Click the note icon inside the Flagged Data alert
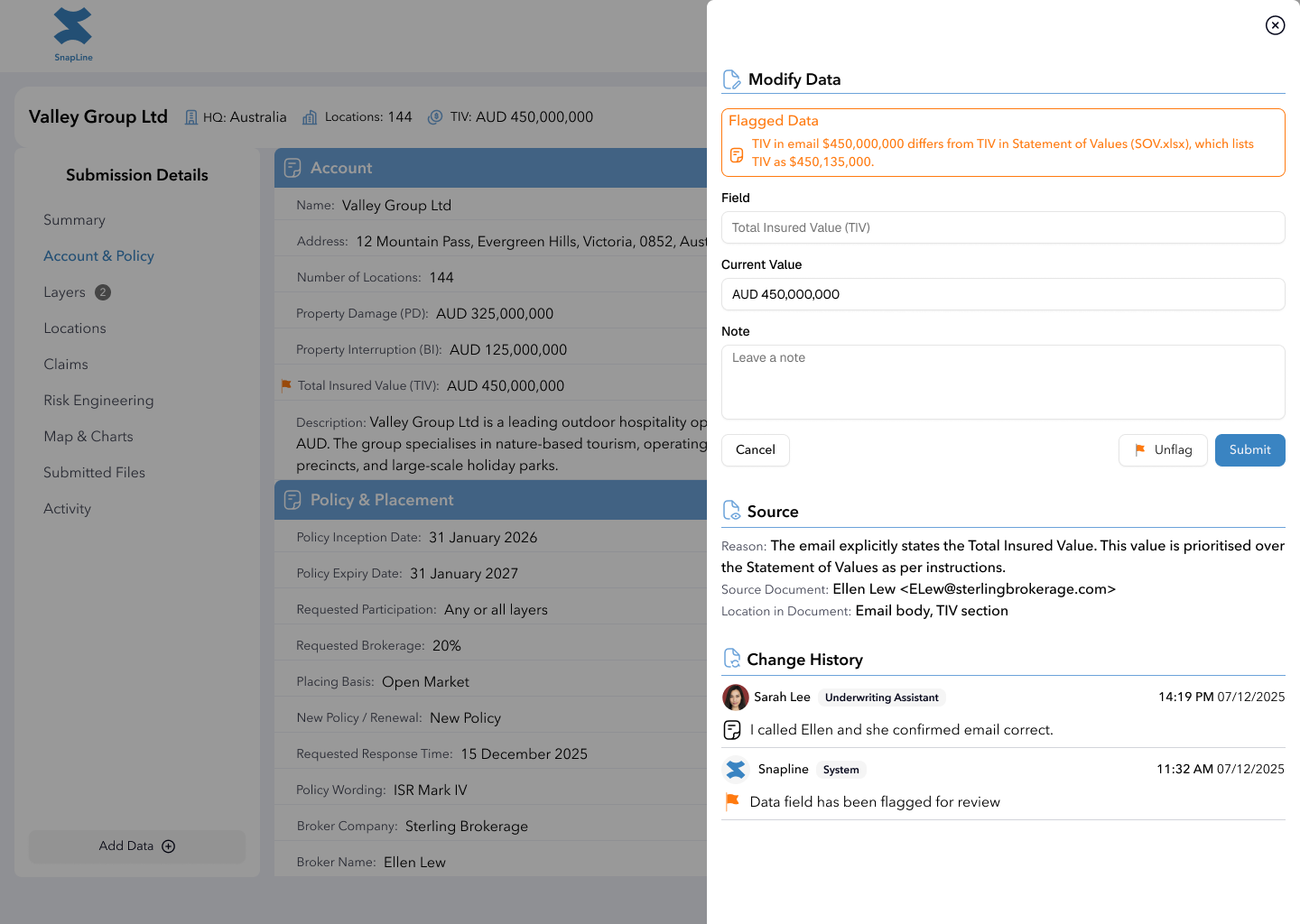 [x=736, y=154]
